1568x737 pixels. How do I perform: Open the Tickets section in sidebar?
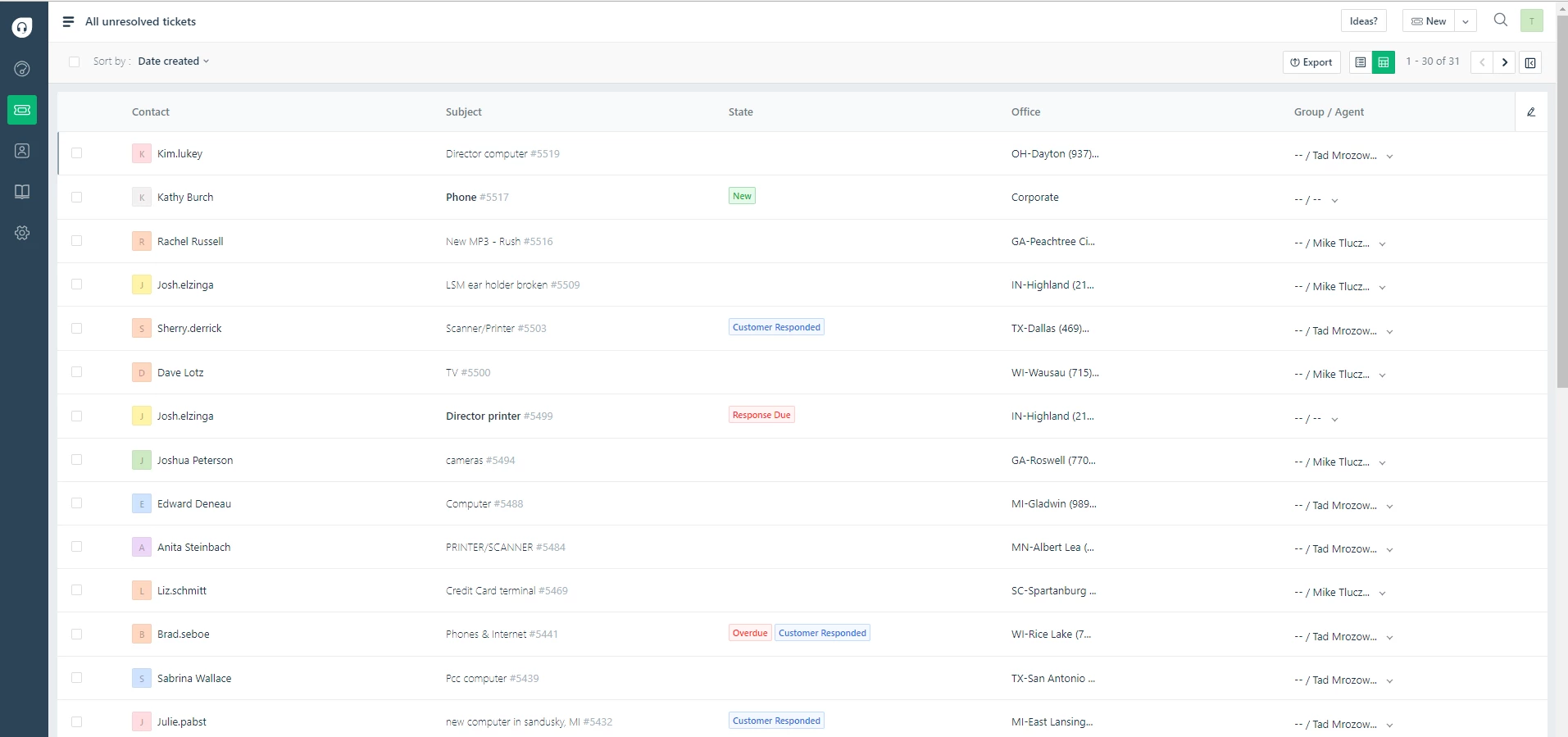pyautogui.click(x=22, y=110)
